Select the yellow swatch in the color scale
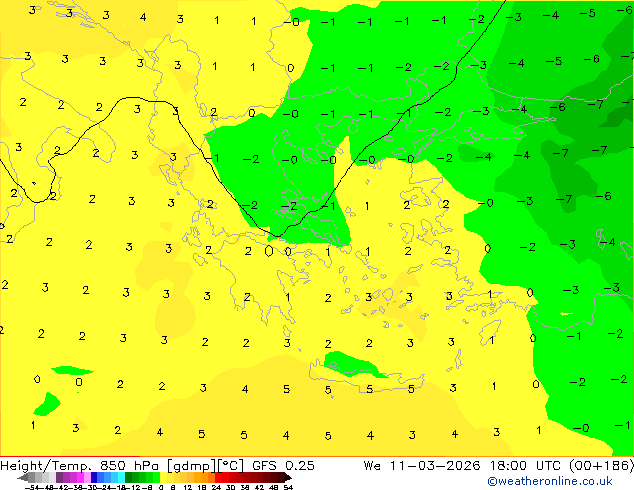634x490 pixels. tap(163, 477)
